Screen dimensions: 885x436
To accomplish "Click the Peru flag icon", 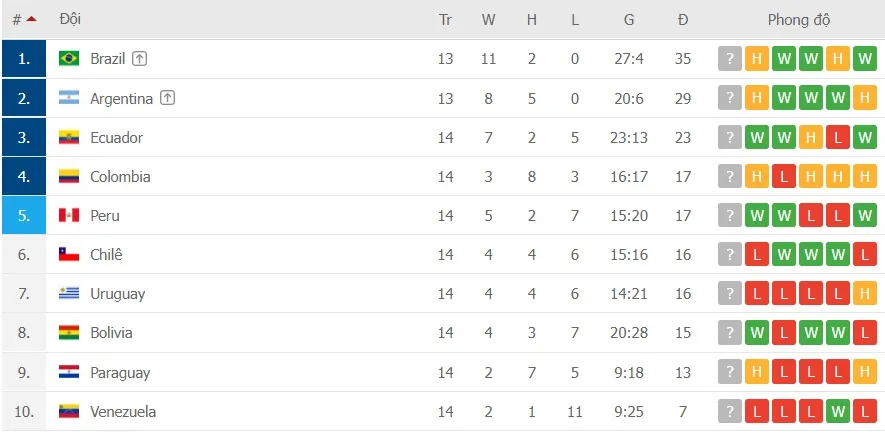I will point(69,215).
